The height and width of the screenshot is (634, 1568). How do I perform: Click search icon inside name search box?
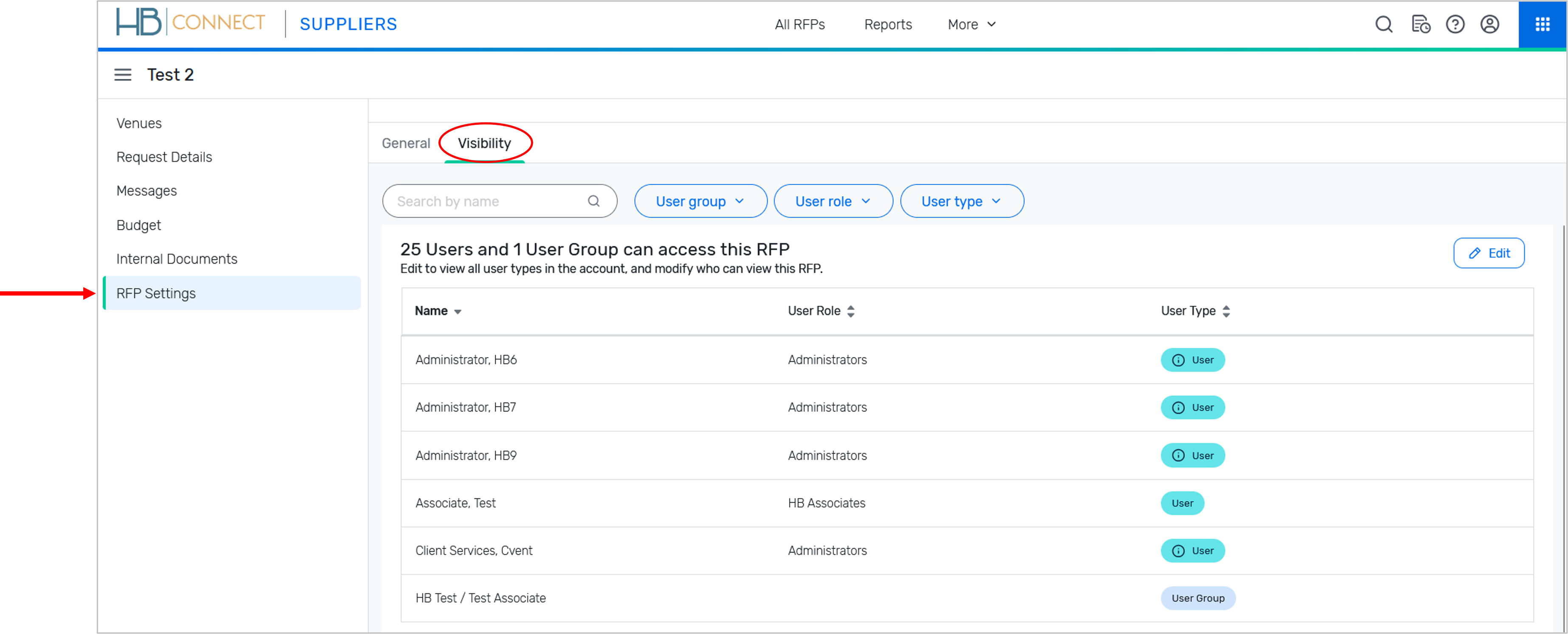593,201
